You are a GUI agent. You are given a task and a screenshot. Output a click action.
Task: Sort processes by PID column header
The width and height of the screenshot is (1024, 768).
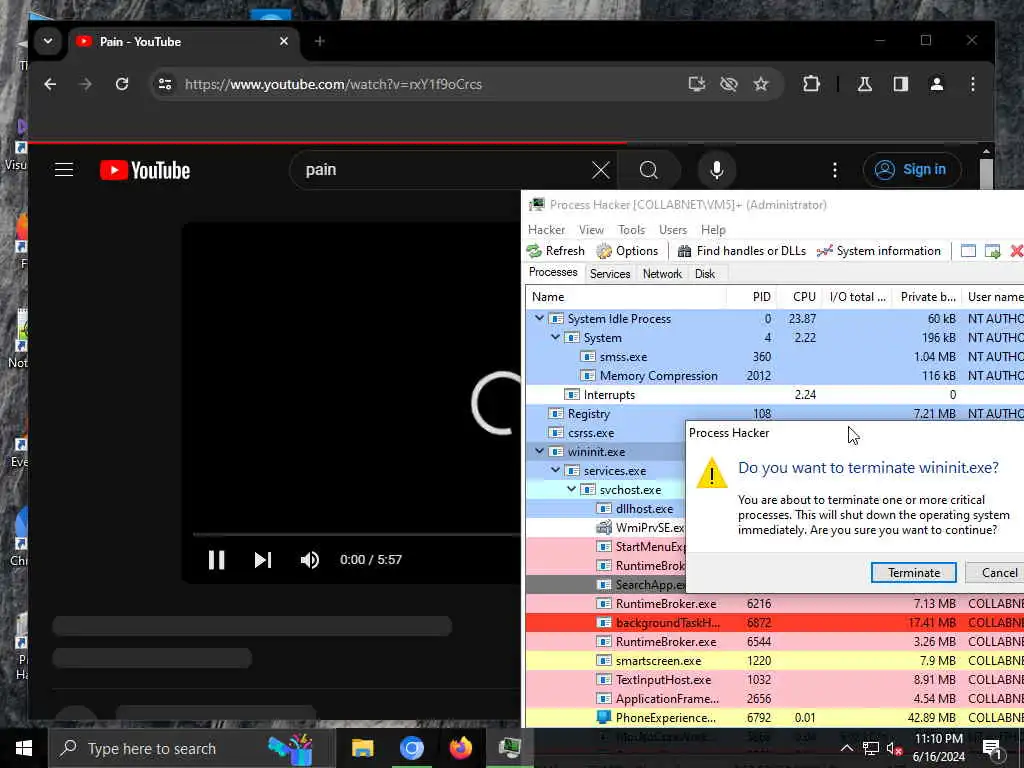751,296
